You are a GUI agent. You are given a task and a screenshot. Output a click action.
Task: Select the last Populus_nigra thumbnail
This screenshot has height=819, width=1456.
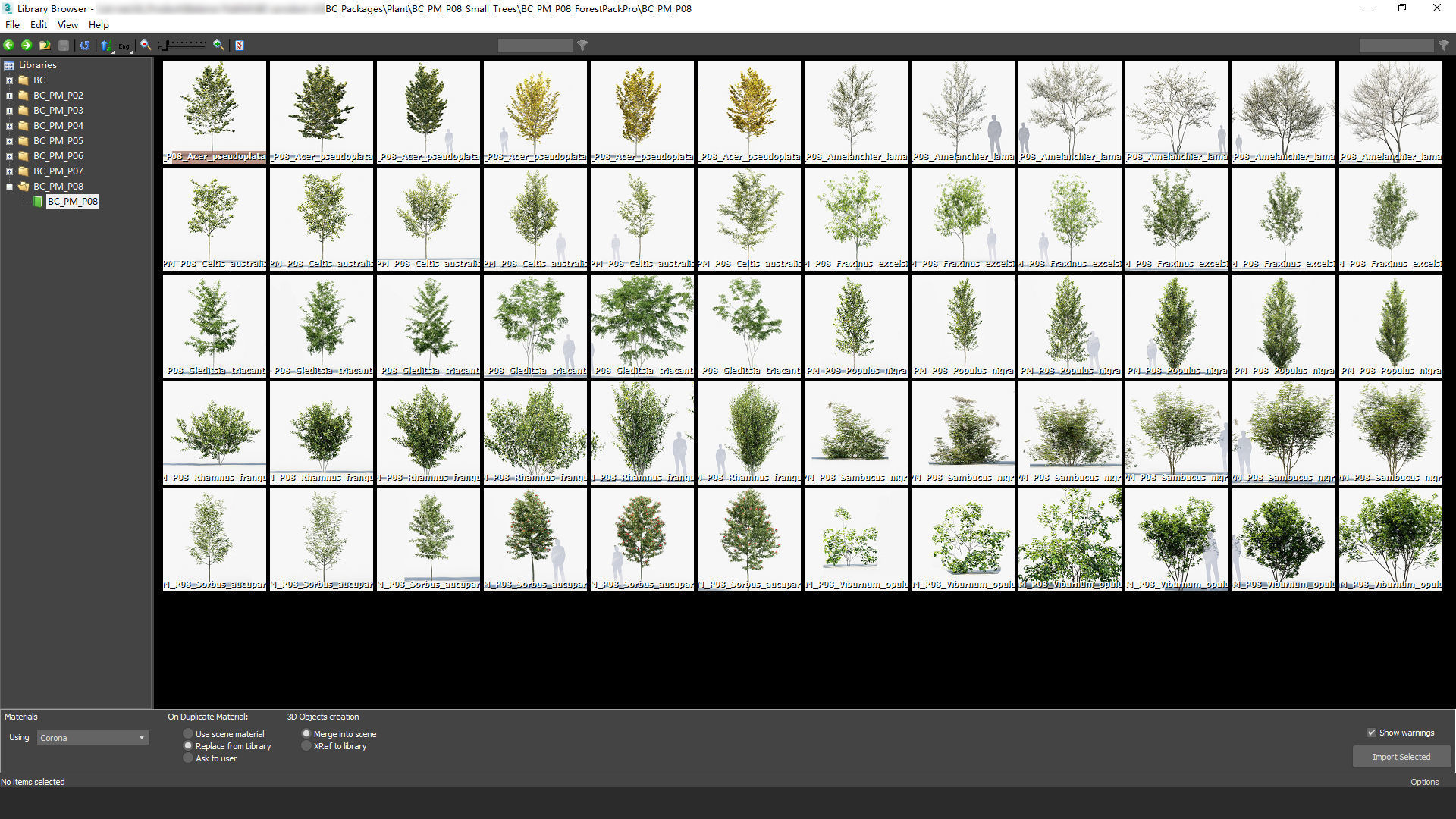pyautogui.click(x=1391, y=326)
